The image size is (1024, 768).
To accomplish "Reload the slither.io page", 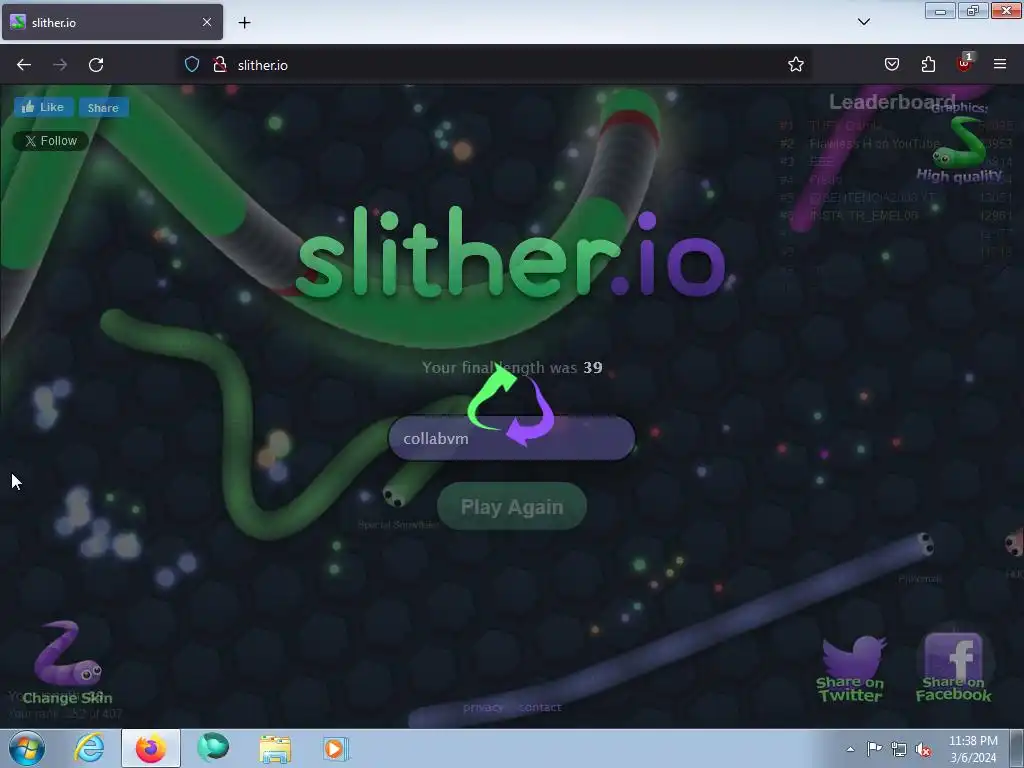I will point(96,65).
